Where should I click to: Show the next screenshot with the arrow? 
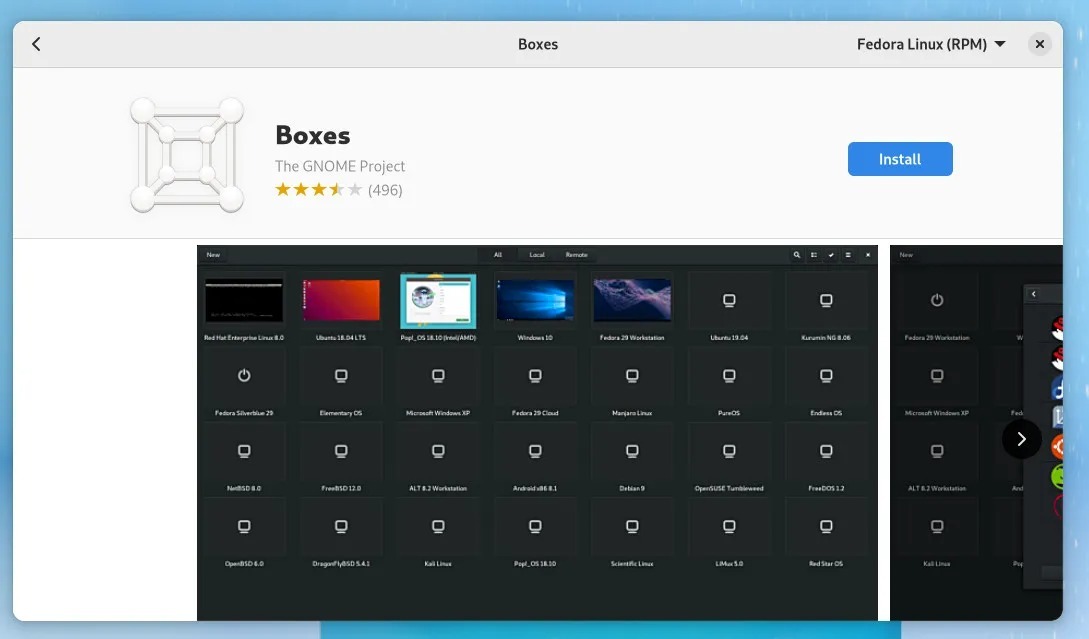pos(1021,438)
